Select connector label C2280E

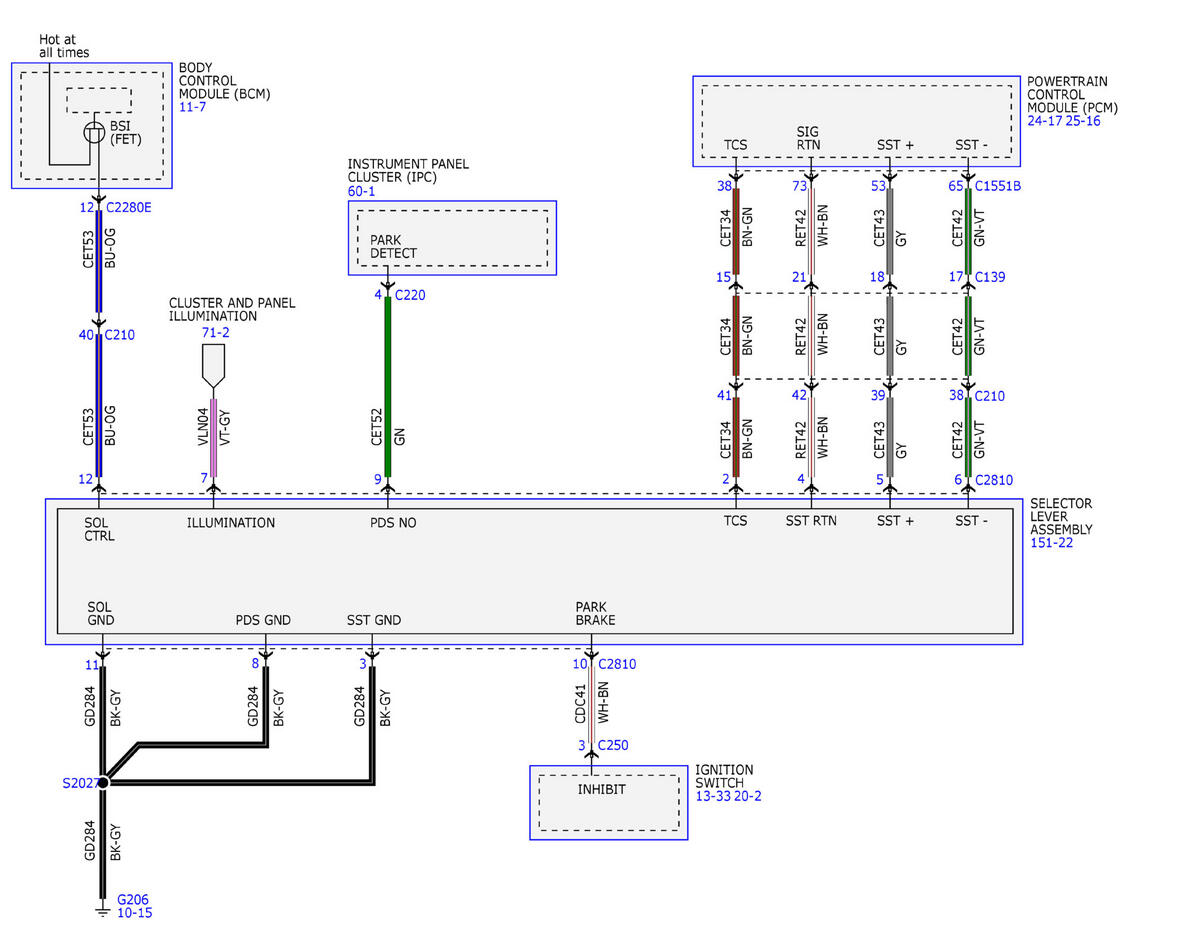[128, 208]
